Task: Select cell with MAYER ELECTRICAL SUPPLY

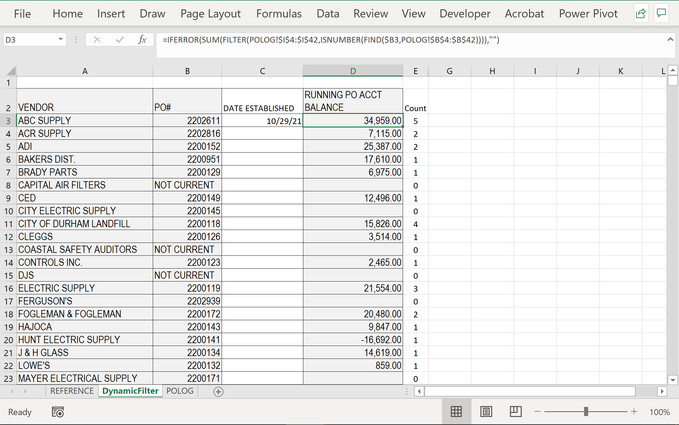Action: click(x=84, y=379)
